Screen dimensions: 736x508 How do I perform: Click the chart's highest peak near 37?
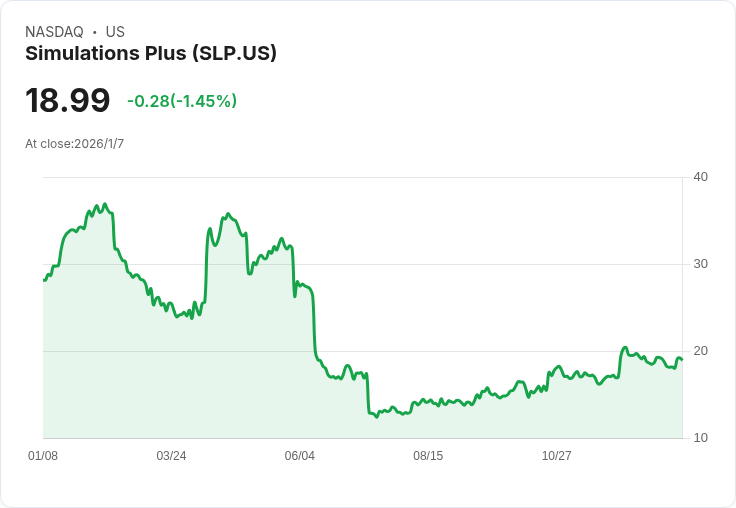(105, 204)
